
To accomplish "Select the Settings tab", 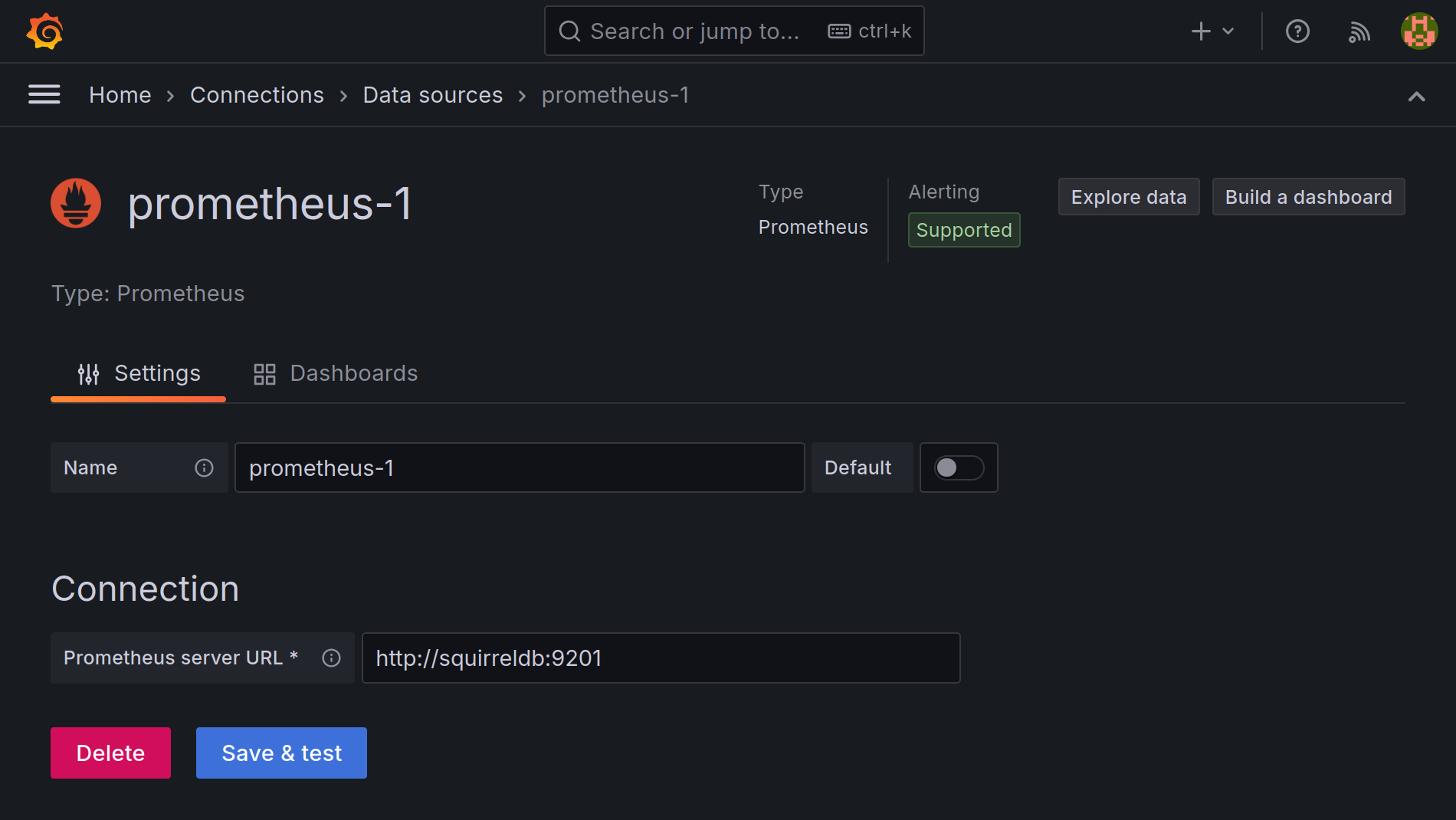I will tap(139, 373).
